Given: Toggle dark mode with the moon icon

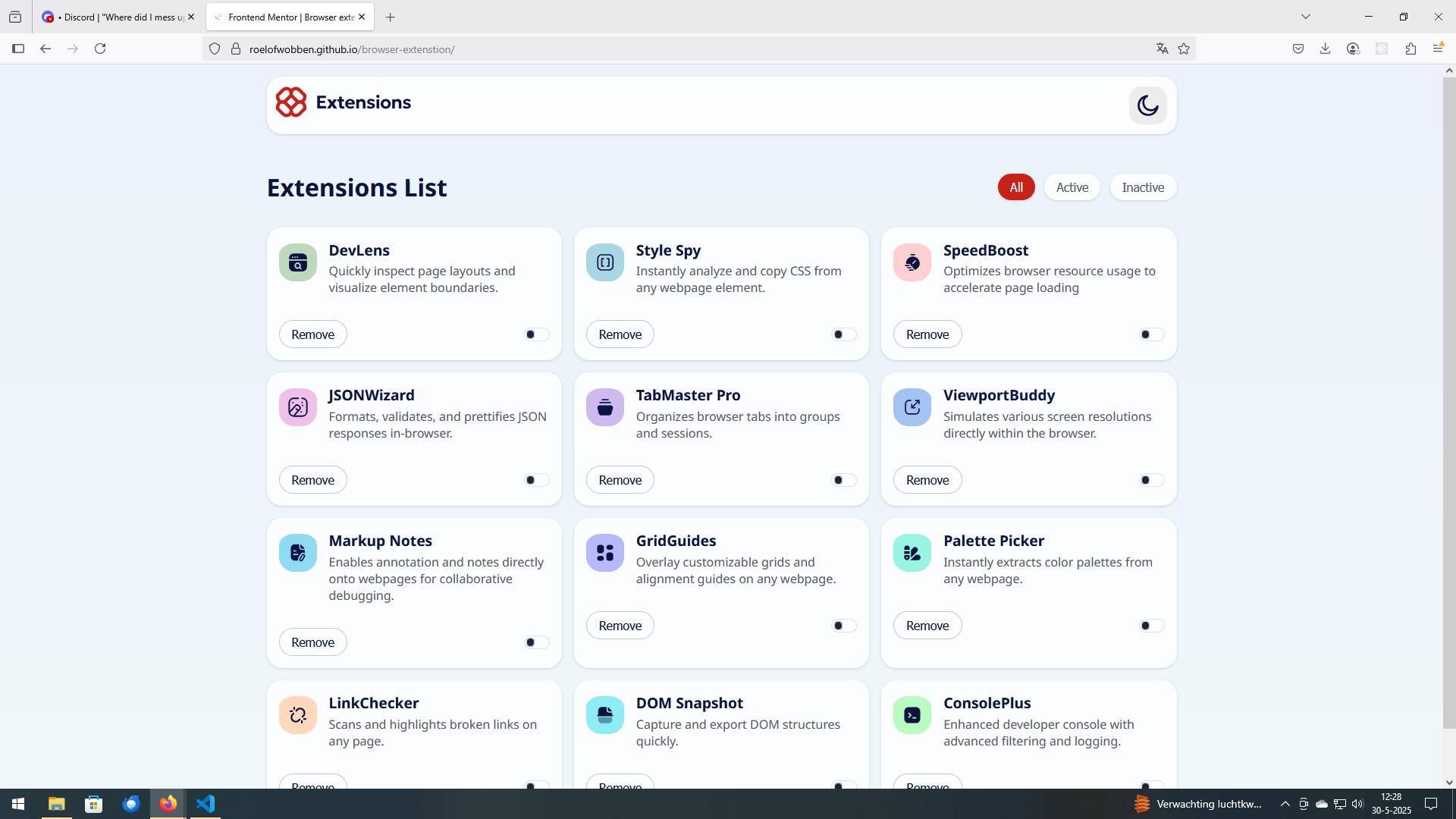Looking at the screenshot, I should (1147, 105).
